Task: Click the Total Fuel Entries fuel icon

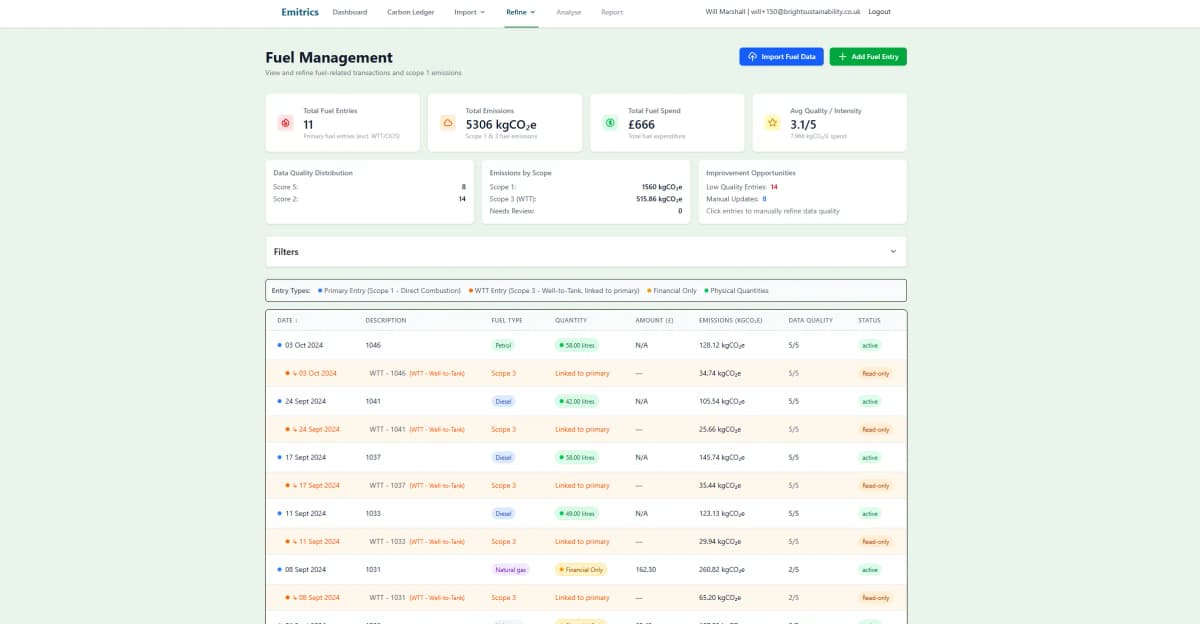Action: (285, 123)
